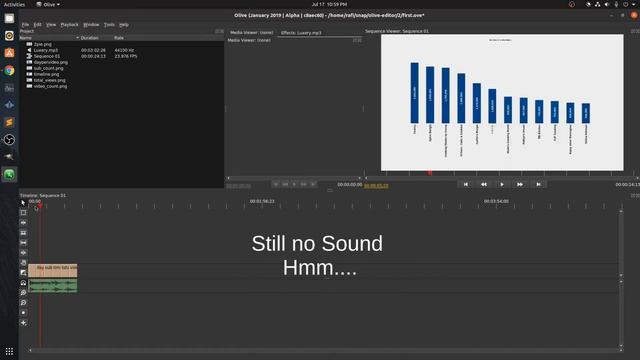Edit sequence timecode 00:00:05:22
This screenshot has height=360, width=640.
pos(376,186)
